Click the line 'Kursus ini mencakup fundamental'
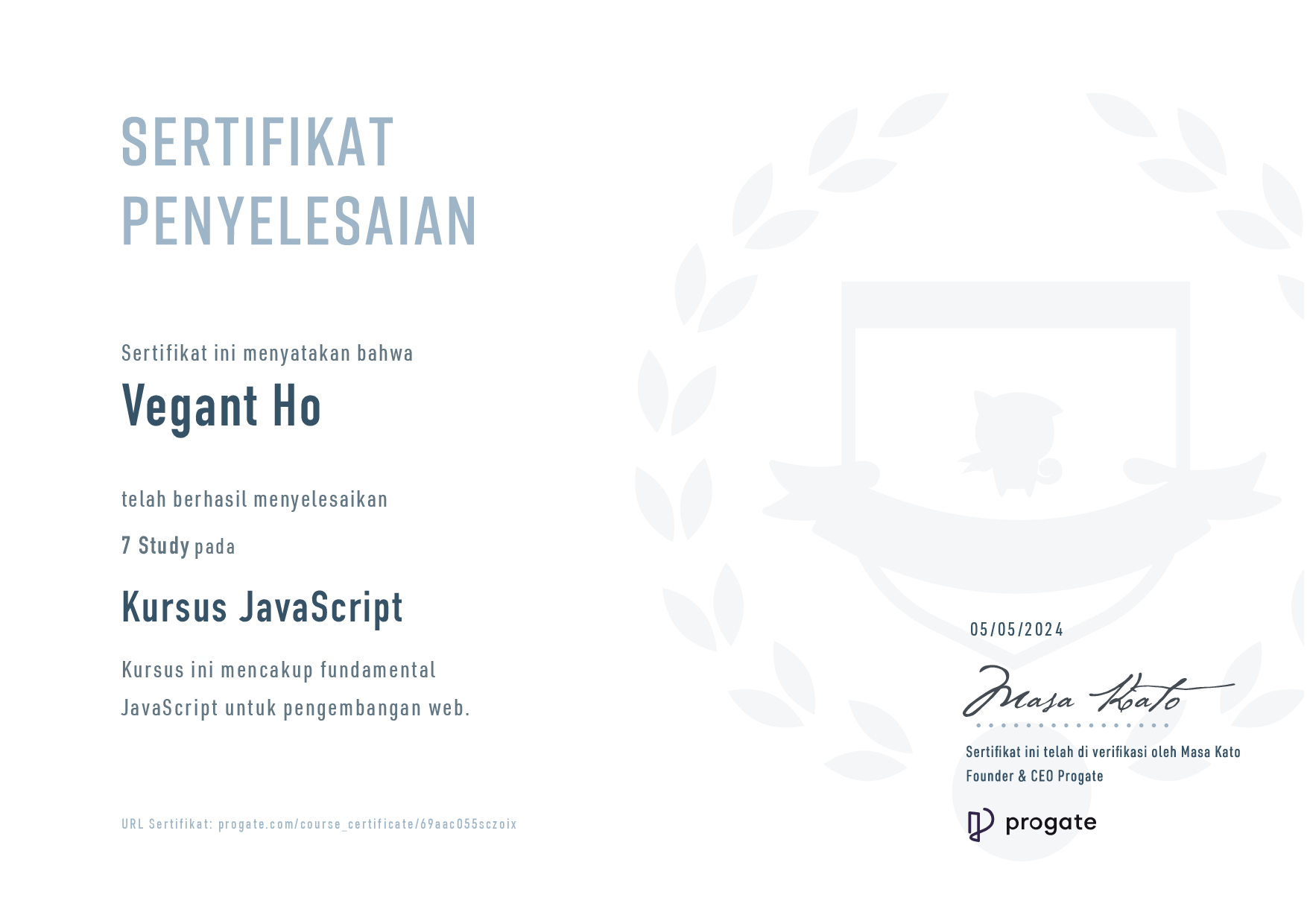Screen dimensions: 1307x924 pyautogui.click(x=279, y=670)
